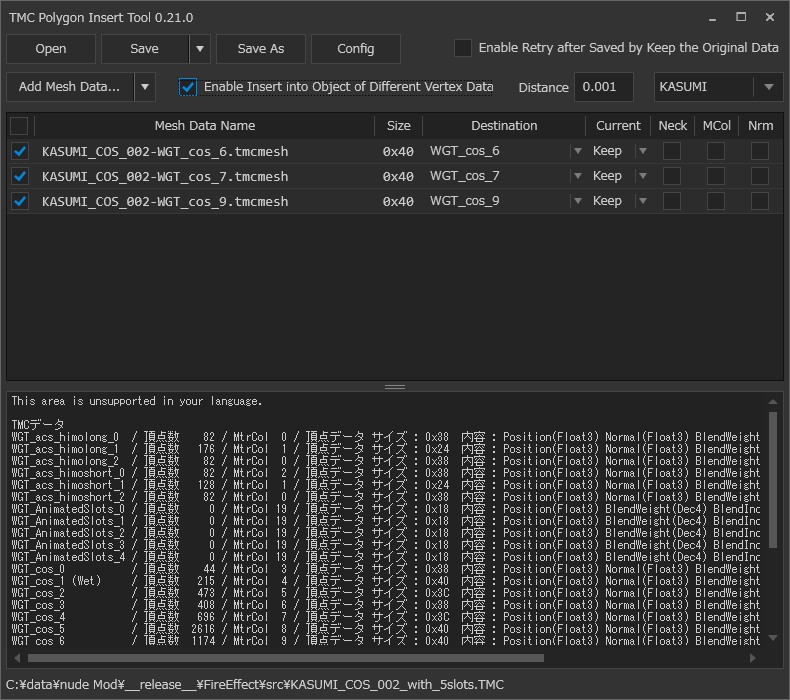Click the Distance input field
This screenshot has width=790, height=700.
point(604,87)
